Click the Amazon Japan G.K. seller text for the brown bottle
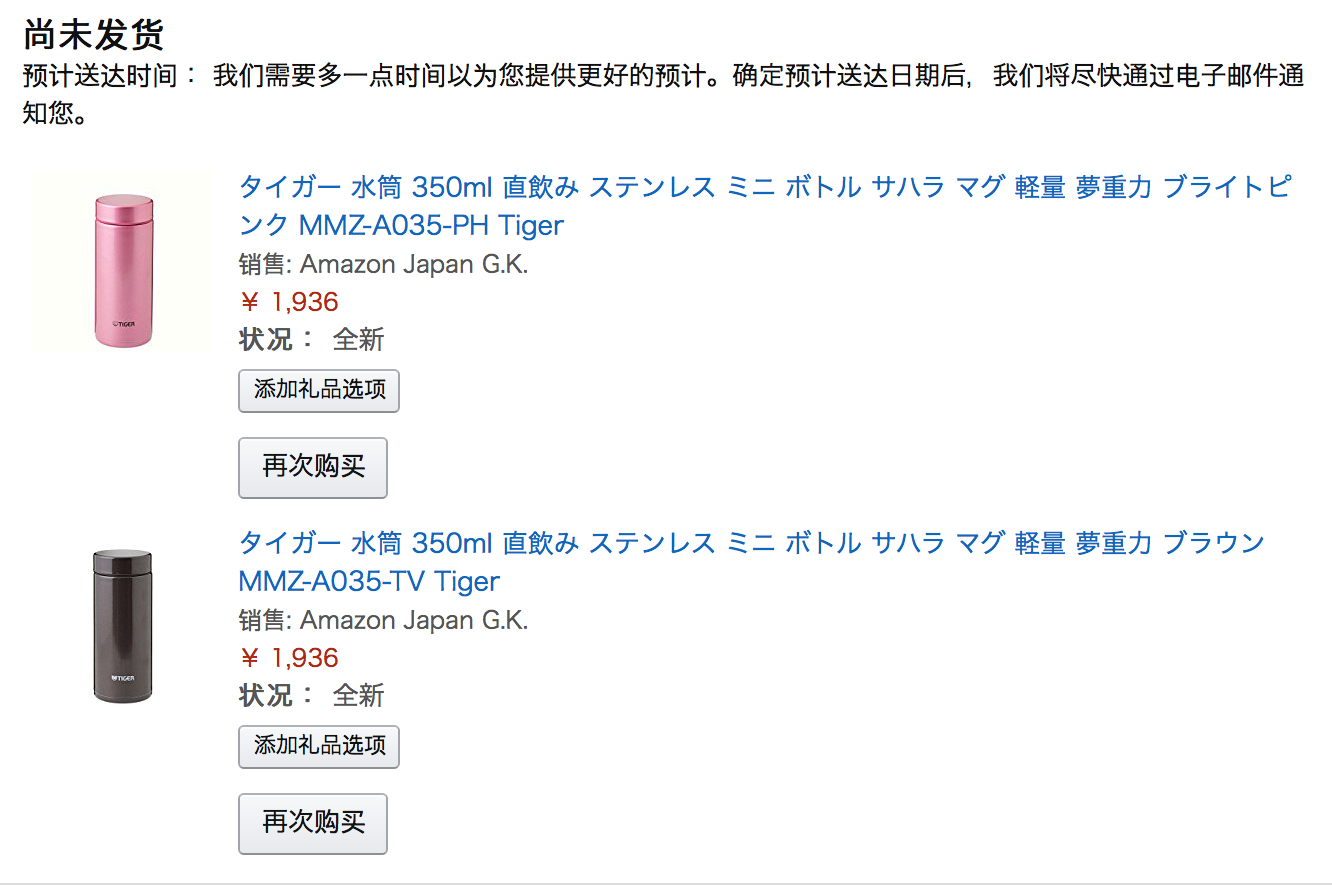1332x890 pixels. [414, 621]
